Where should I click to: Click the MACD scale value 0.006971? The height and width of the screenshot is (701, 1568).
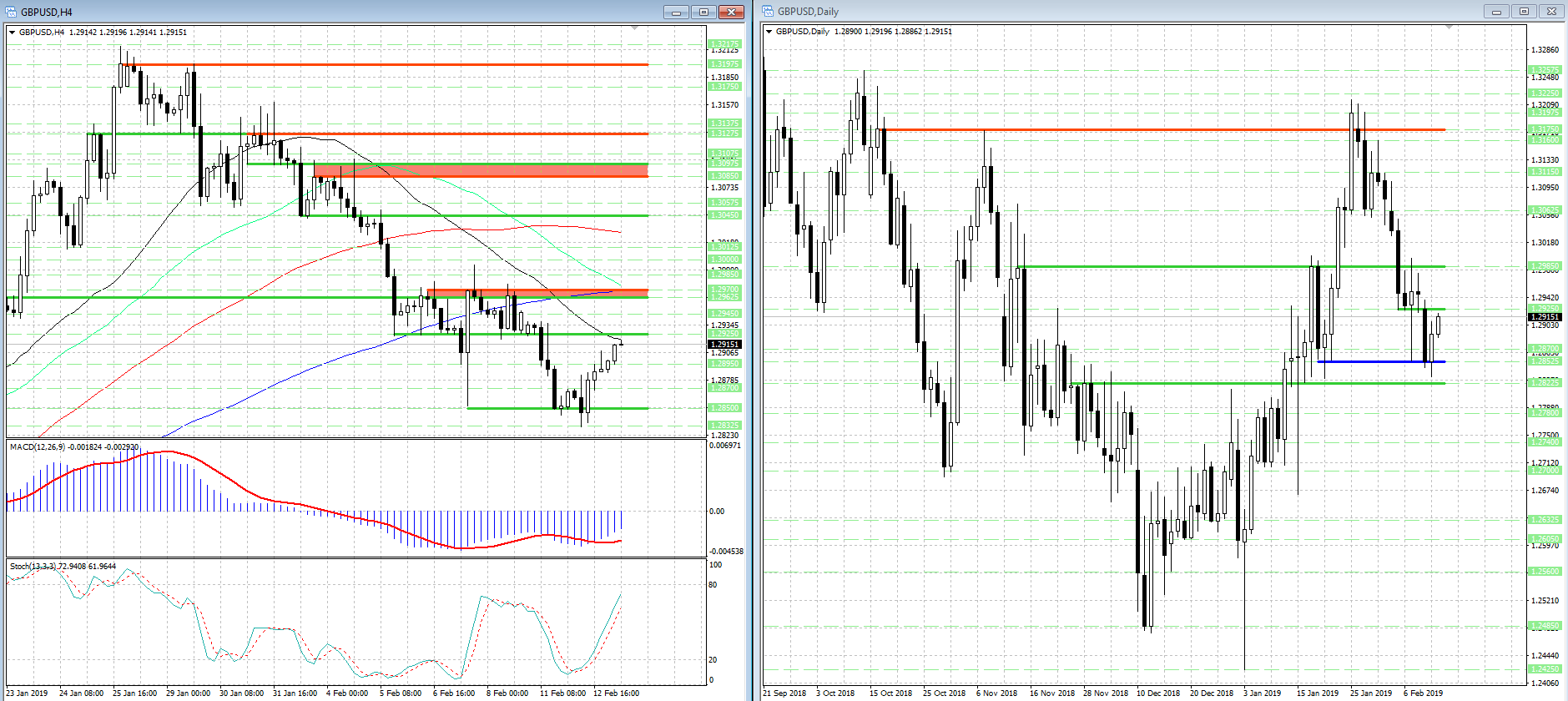pyautogui.click(x=725, y=446)
